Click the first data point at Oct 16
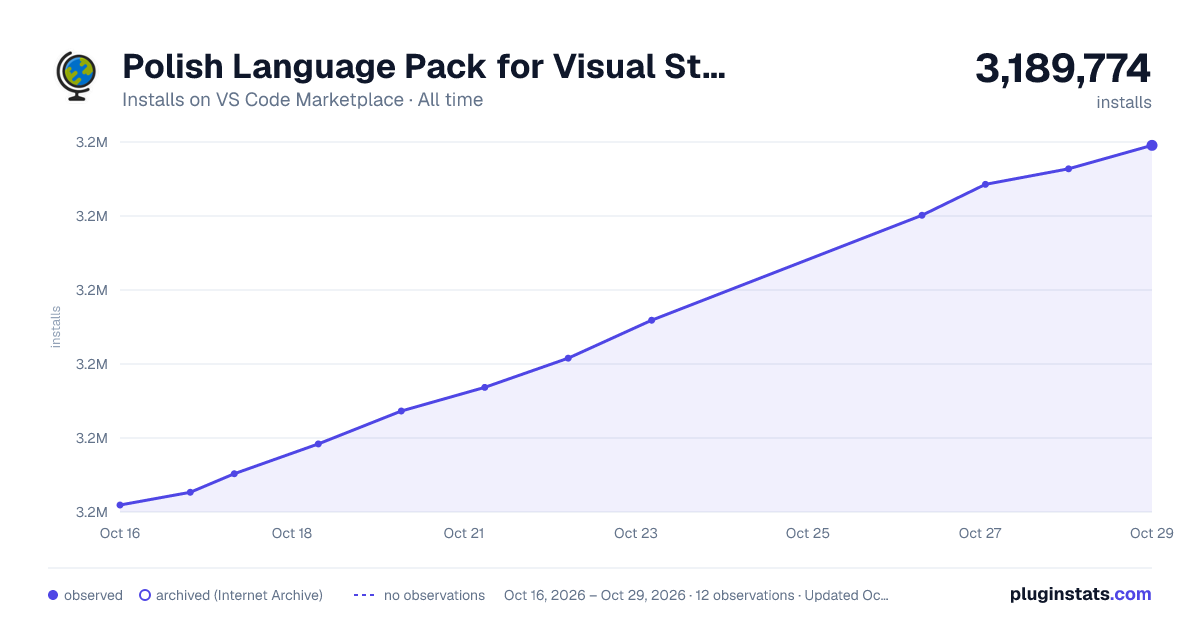1200x630 pixels. [120, 505]
